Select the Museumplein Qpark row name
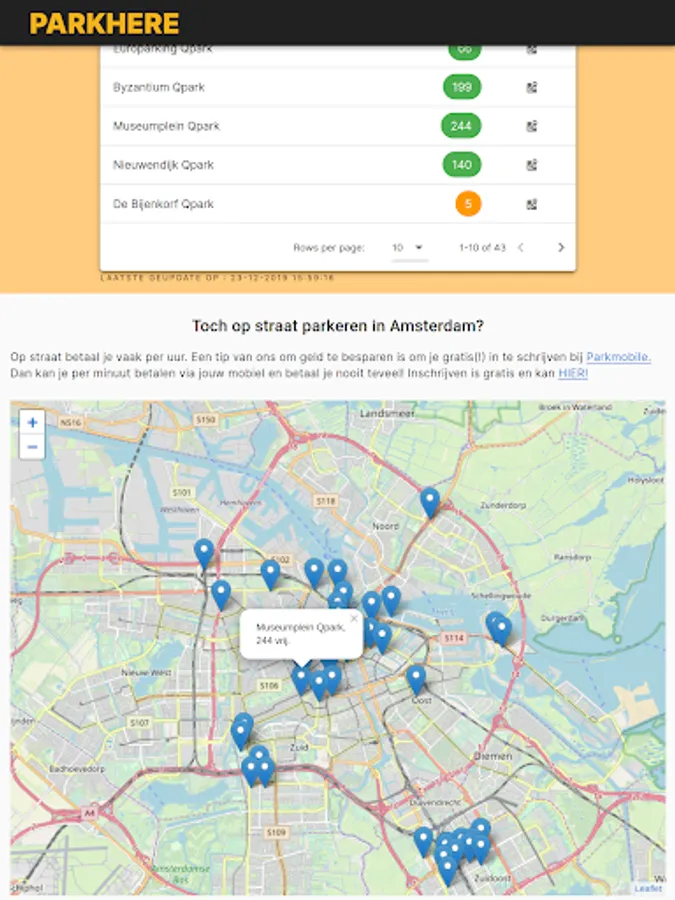The height and width of the screenshot is (900, 675). (166, 126)
